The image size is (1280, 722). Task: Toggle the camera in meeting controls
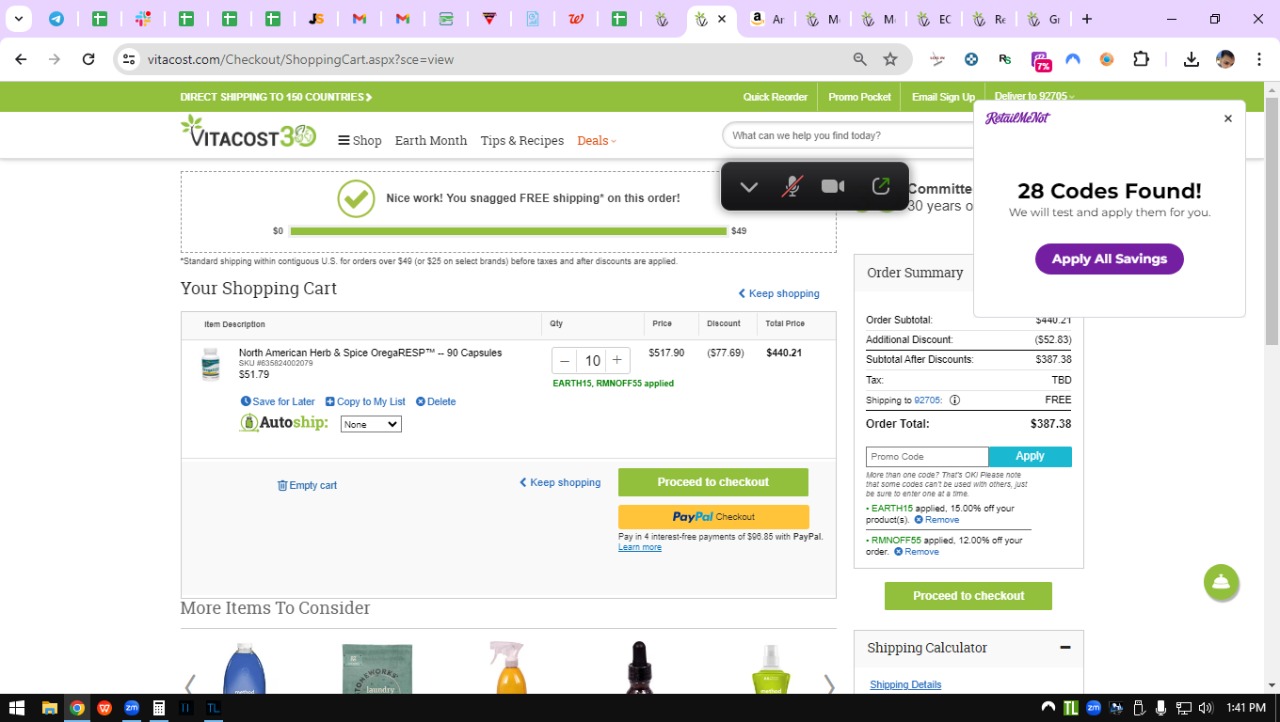[x=833, y=187]
